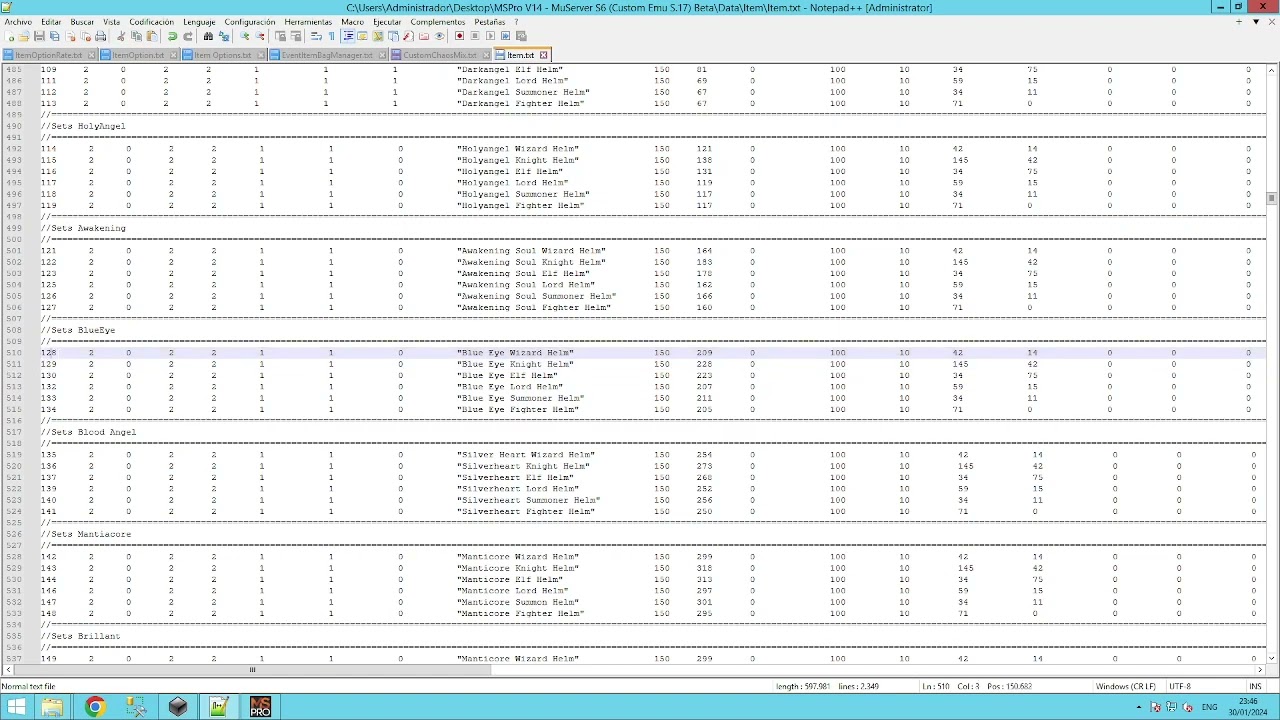1280x720 pixels.
Task: Open the Herramientas menu
Action: point(308,21)
